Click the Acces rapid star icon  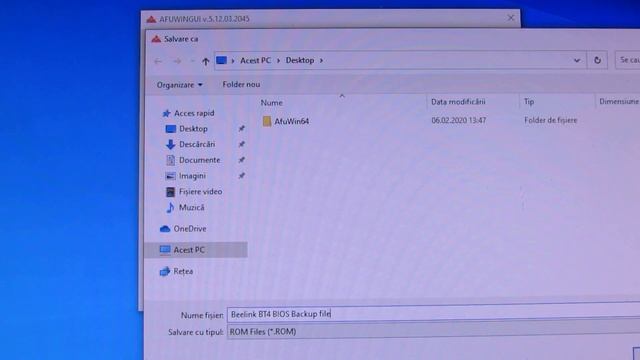(166, 113)
